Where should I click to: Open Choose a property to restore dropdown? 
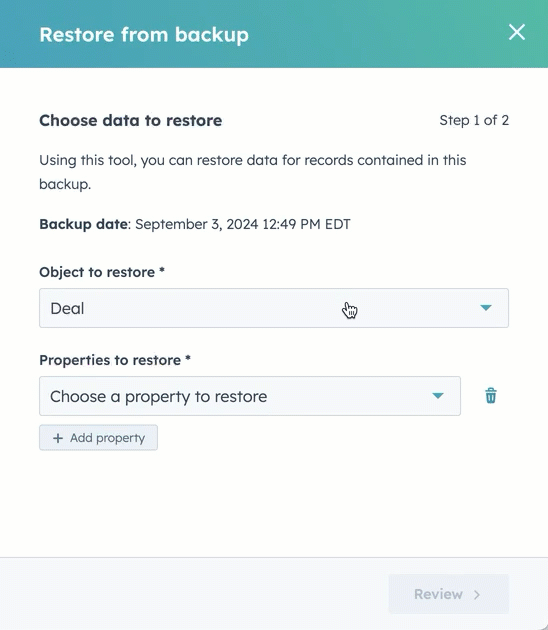tap(250, 396)
